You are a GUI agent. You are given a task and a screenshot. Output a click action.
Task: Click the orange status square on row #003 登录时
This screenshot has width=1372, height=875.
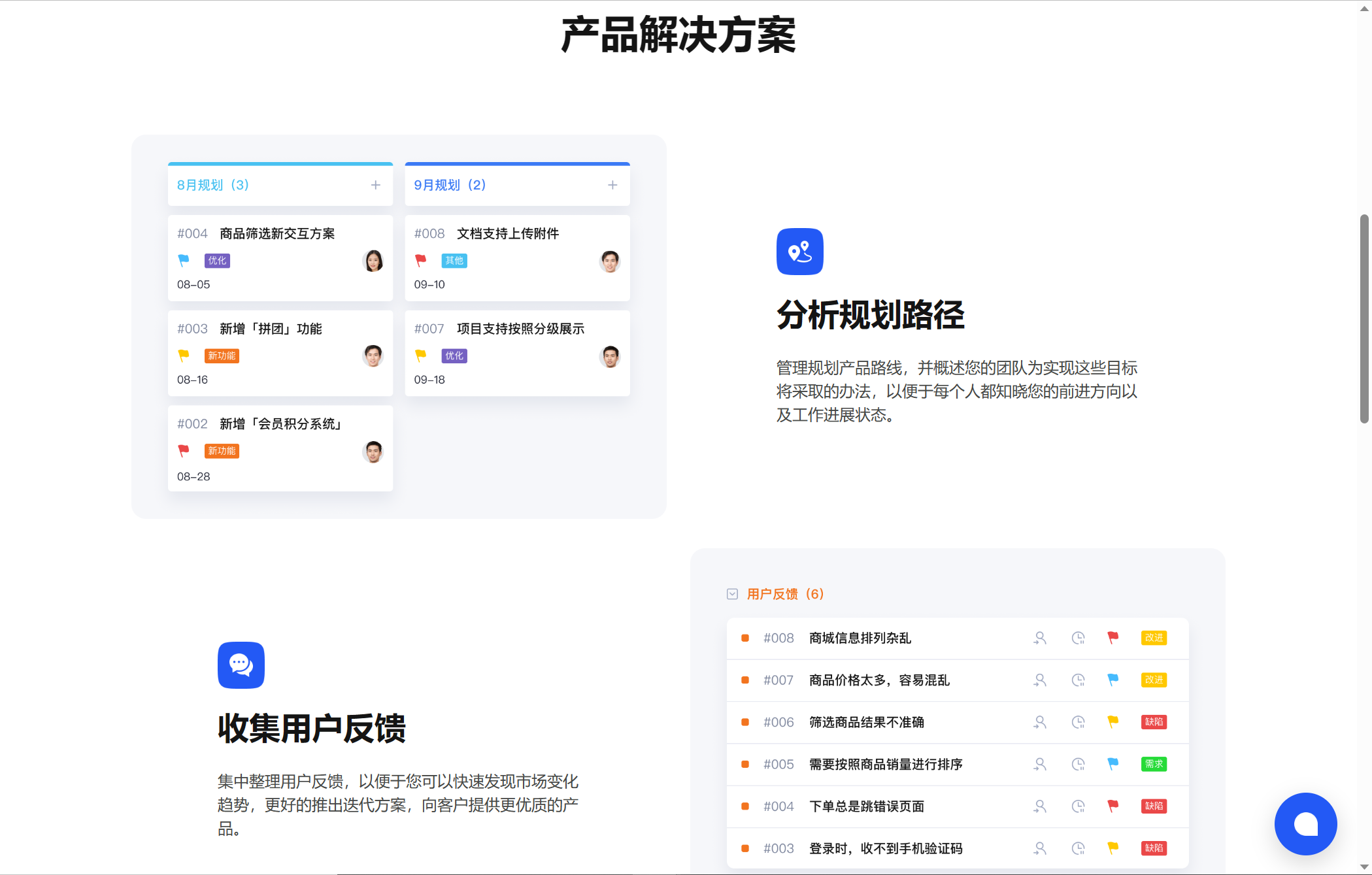(x=745, y=848)
